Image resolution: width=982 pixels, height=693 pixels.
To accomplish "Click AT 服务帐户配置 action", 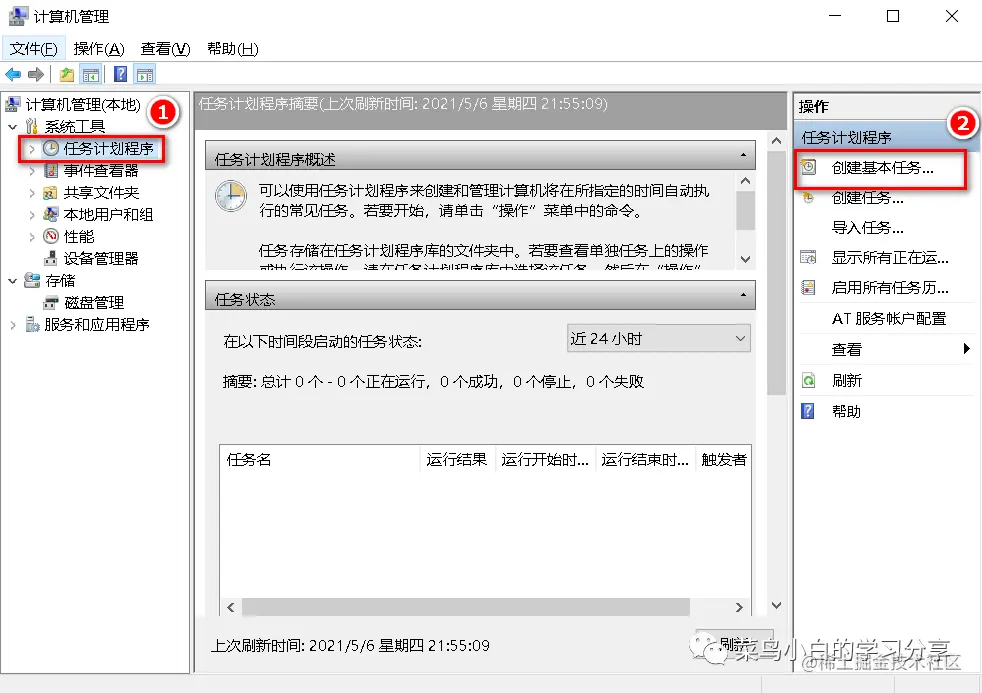I will click(889, 319).
